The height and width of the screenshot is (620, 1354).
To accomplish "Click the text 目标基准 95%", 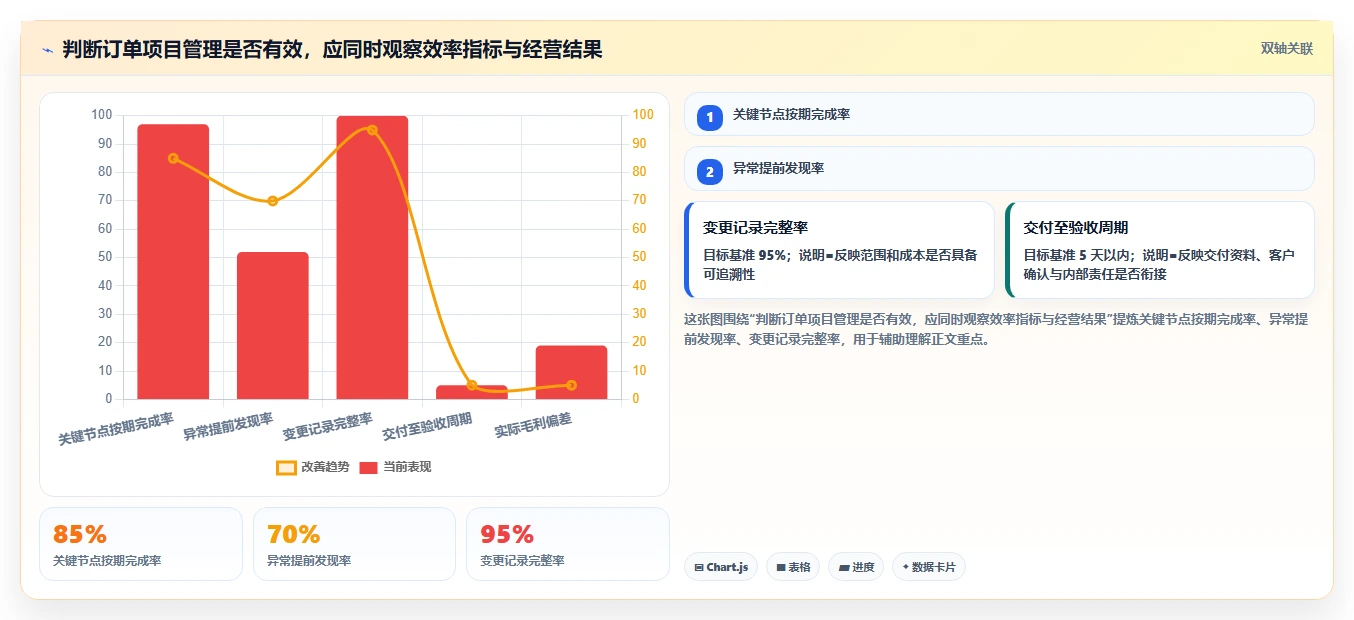I will click(x=744, y=256).
